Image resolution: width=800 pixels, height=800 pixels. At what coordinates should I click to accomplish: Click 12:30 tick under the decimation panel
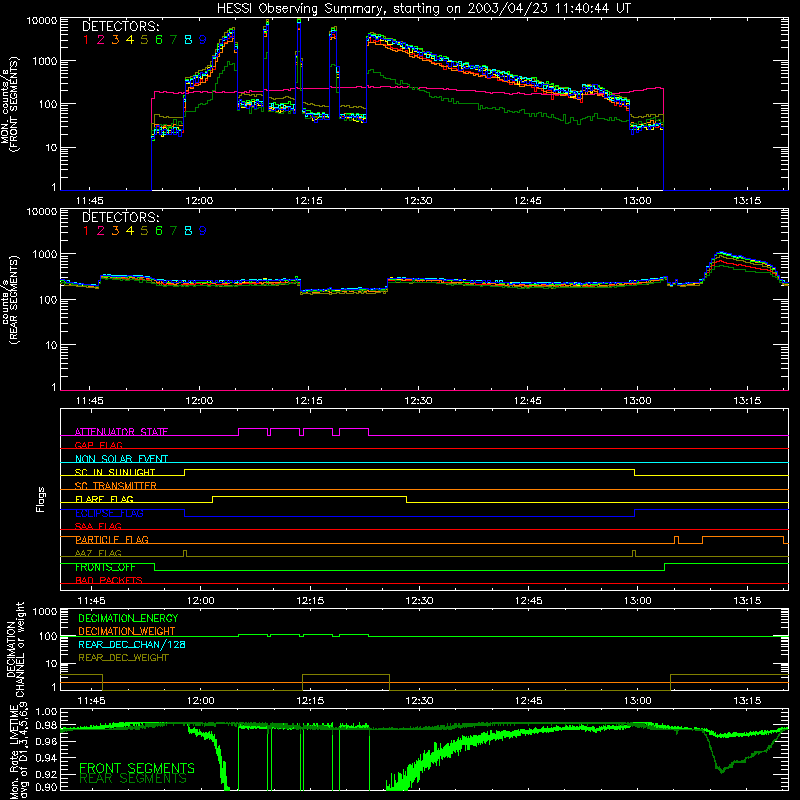point(419,701)
